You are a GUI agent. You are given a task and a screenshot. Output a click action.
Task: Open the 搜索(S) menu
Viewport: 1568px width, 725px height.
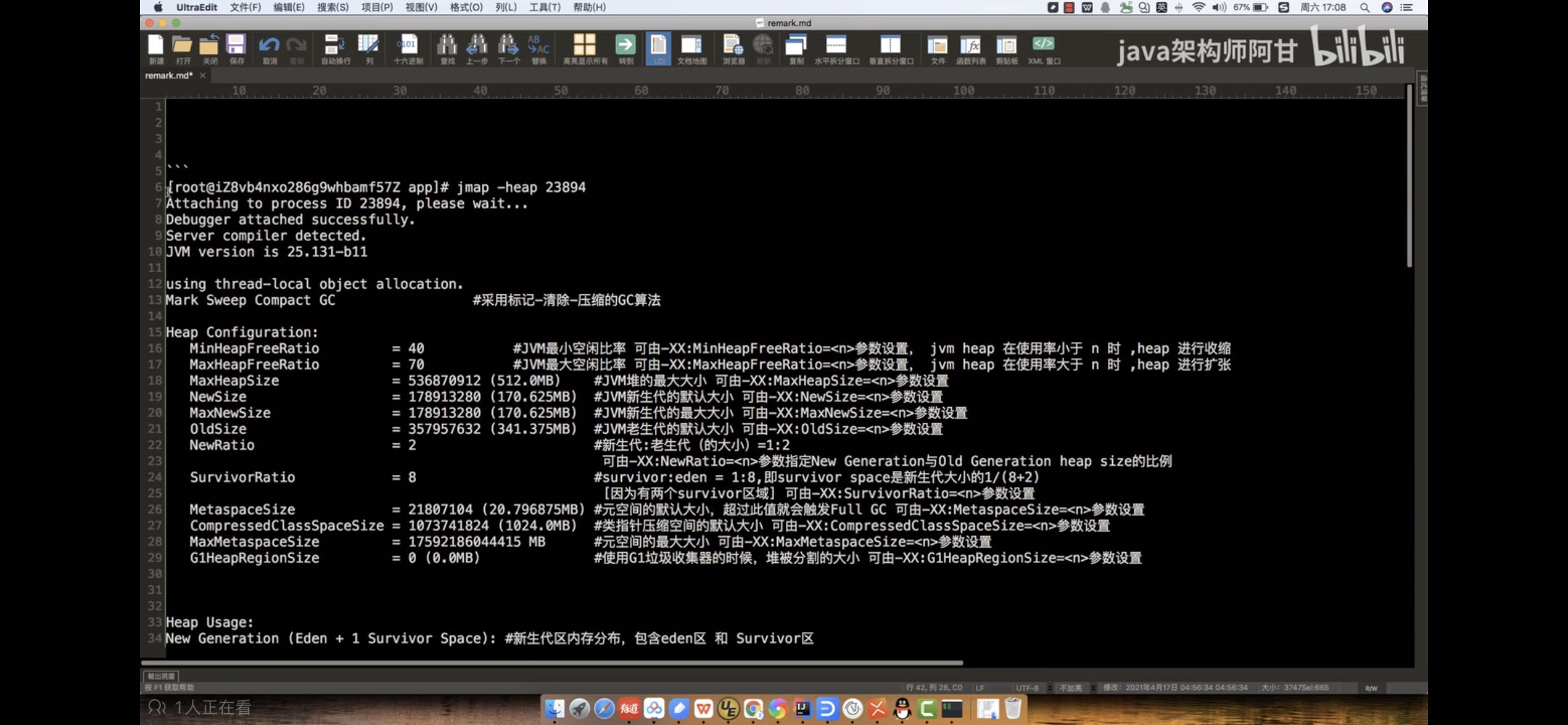[x=333, y=7]
